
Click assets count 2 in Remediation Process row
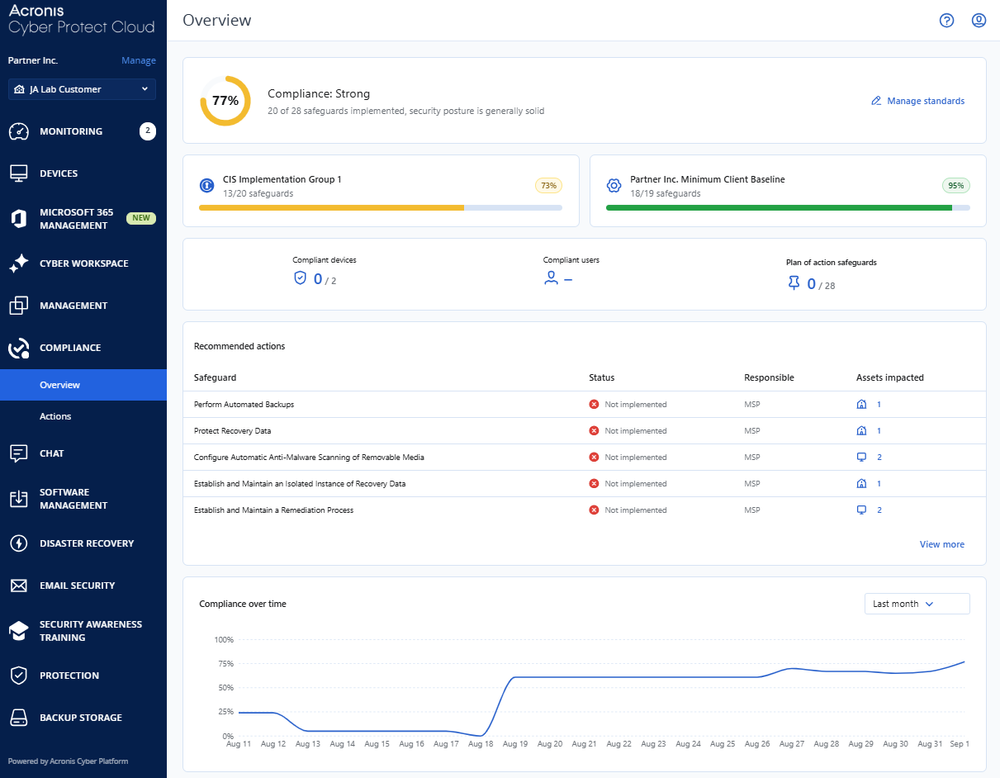point(879,510)
